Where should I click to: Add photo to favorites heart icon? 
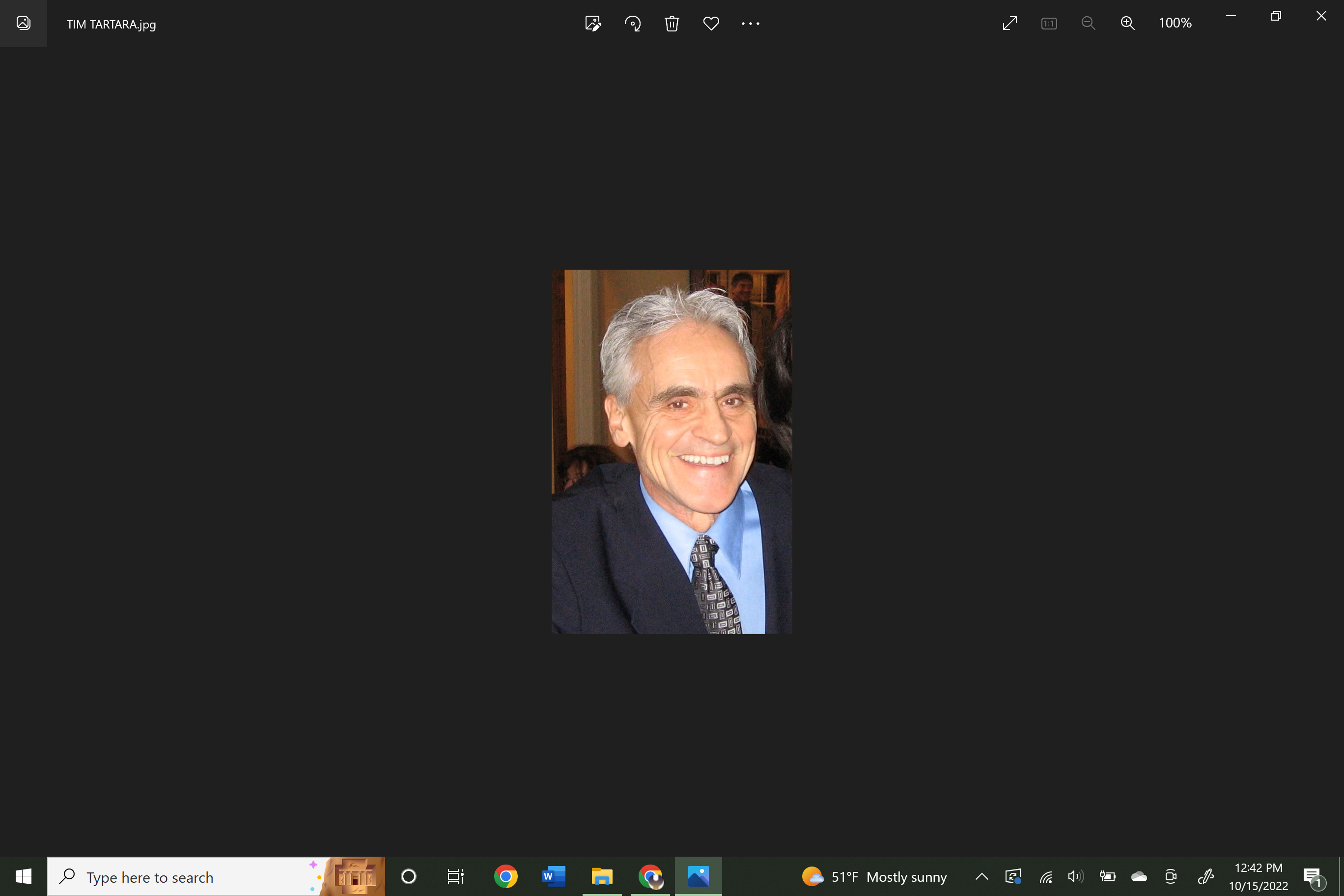pos(711,24)
